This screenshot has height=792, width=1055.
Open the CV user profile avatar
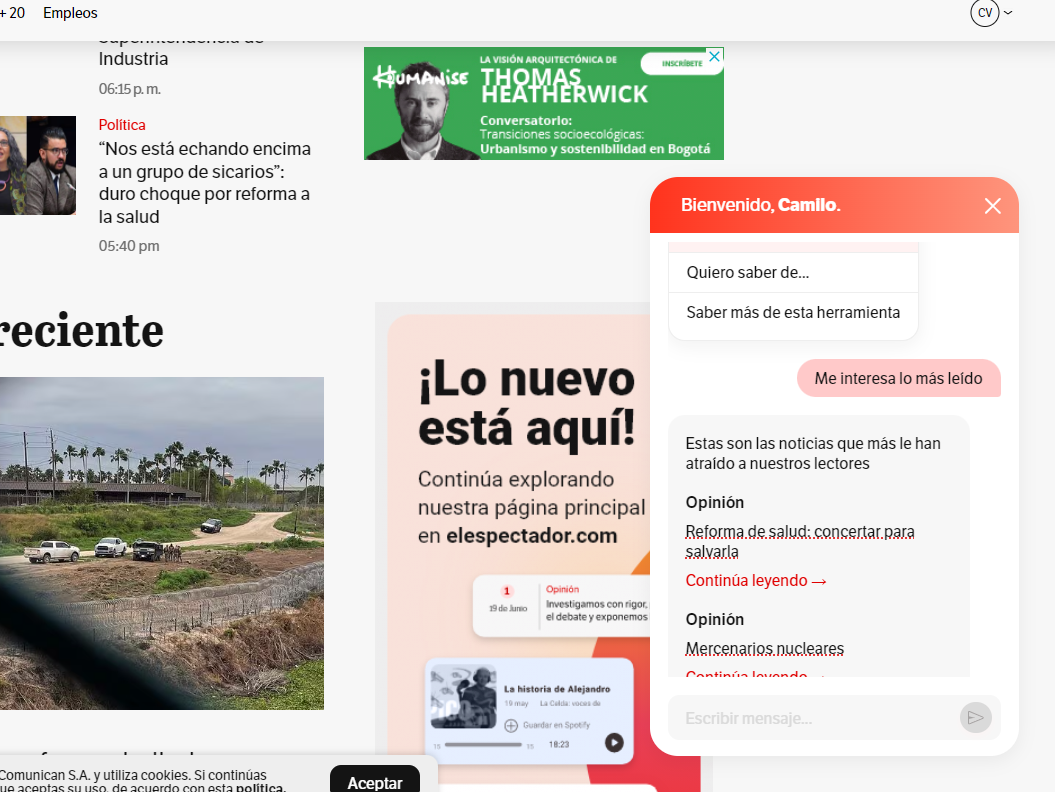[984, 13]
